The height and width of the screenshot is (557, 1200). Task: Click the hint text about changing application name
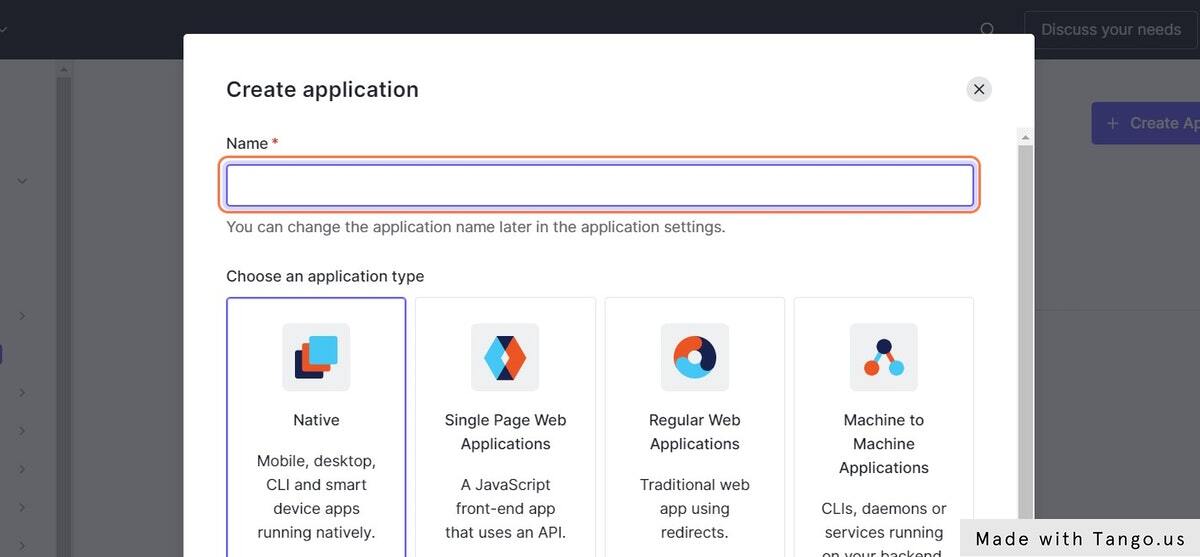[x=476, y=227]
